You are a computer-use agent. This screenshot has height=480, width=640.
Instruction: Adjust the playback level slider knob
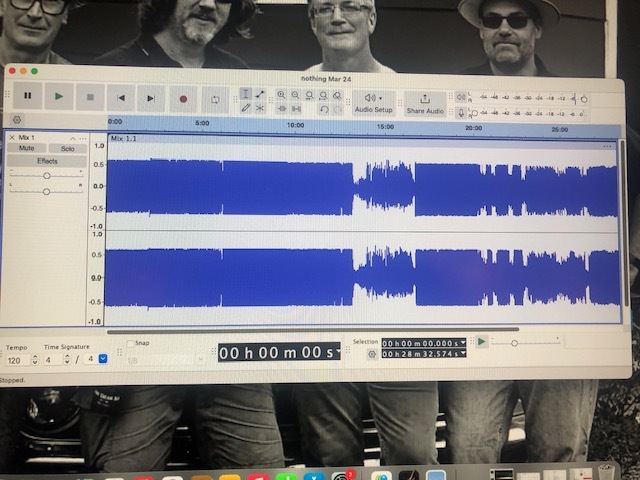point(584,100)
